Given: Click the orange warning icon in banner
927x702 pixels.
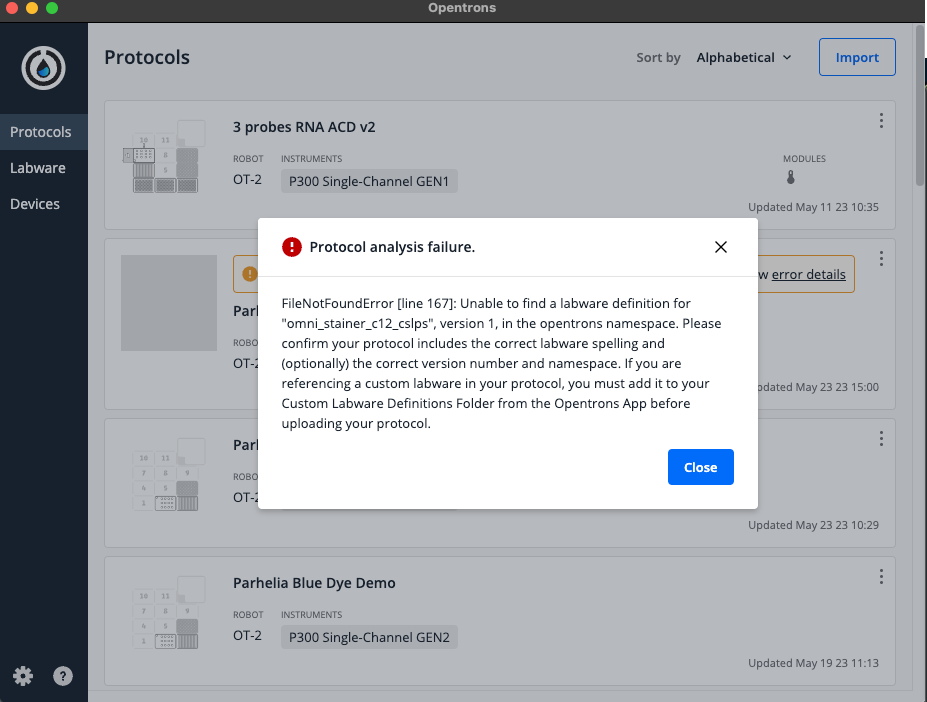Looking at the screenshot, I should coord(248,274).
